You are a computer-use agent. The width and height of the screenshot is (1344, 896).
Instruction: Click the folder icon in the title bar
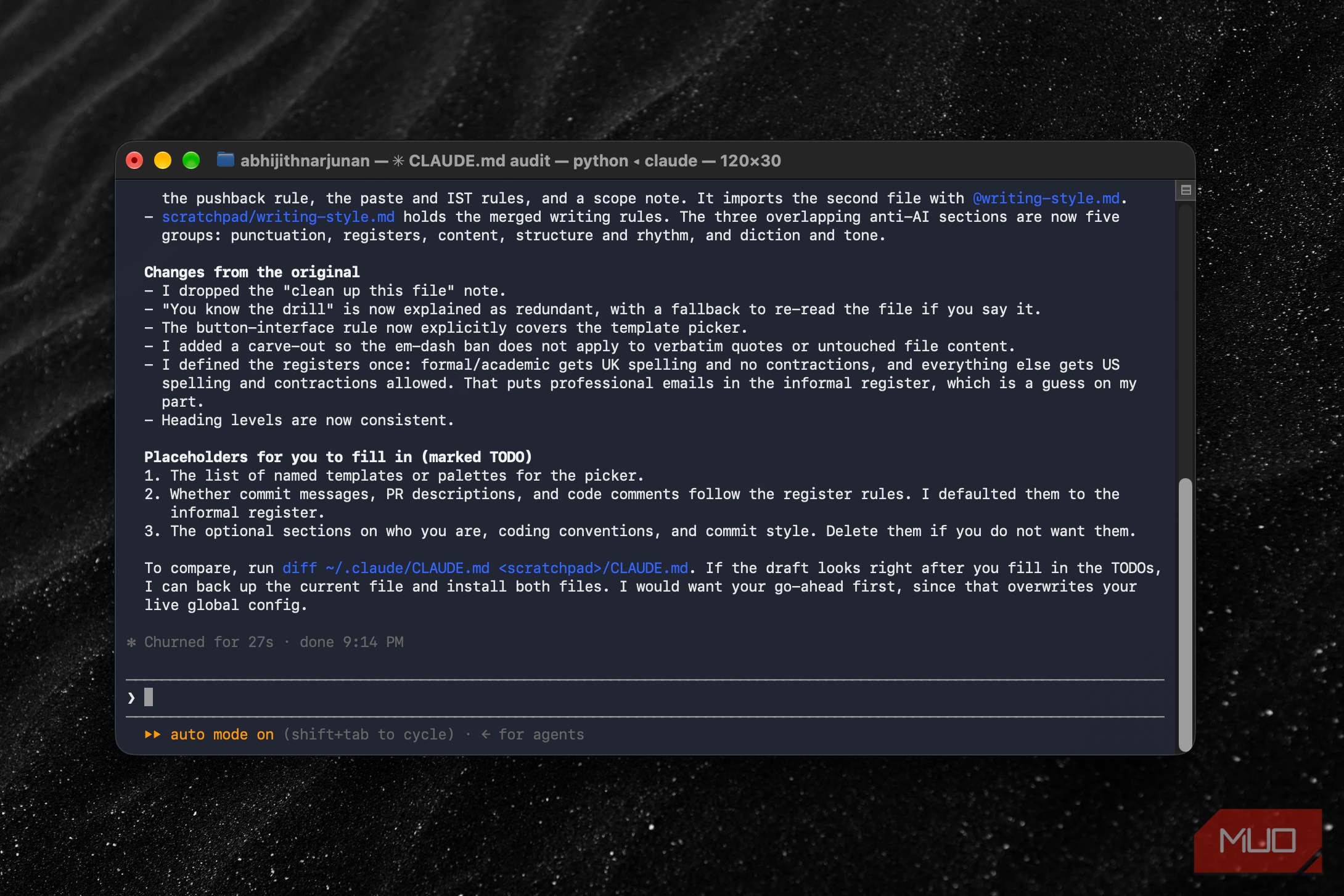pyautogui.click(x=225, y=160)
